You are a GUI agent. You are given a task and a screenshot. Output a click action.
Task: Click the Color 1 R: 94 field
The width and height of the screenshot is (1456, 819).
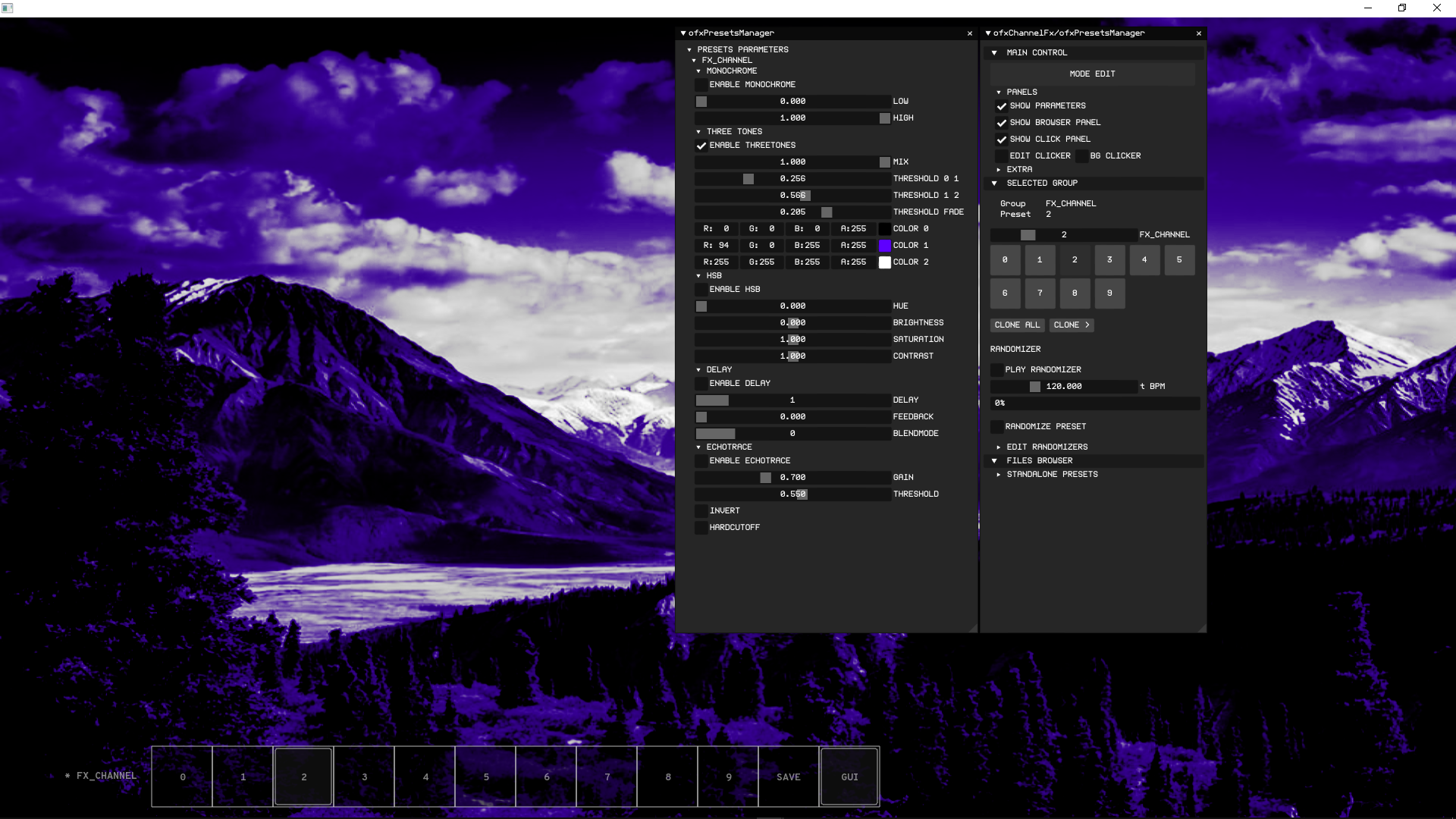click(x=716, y=246)
